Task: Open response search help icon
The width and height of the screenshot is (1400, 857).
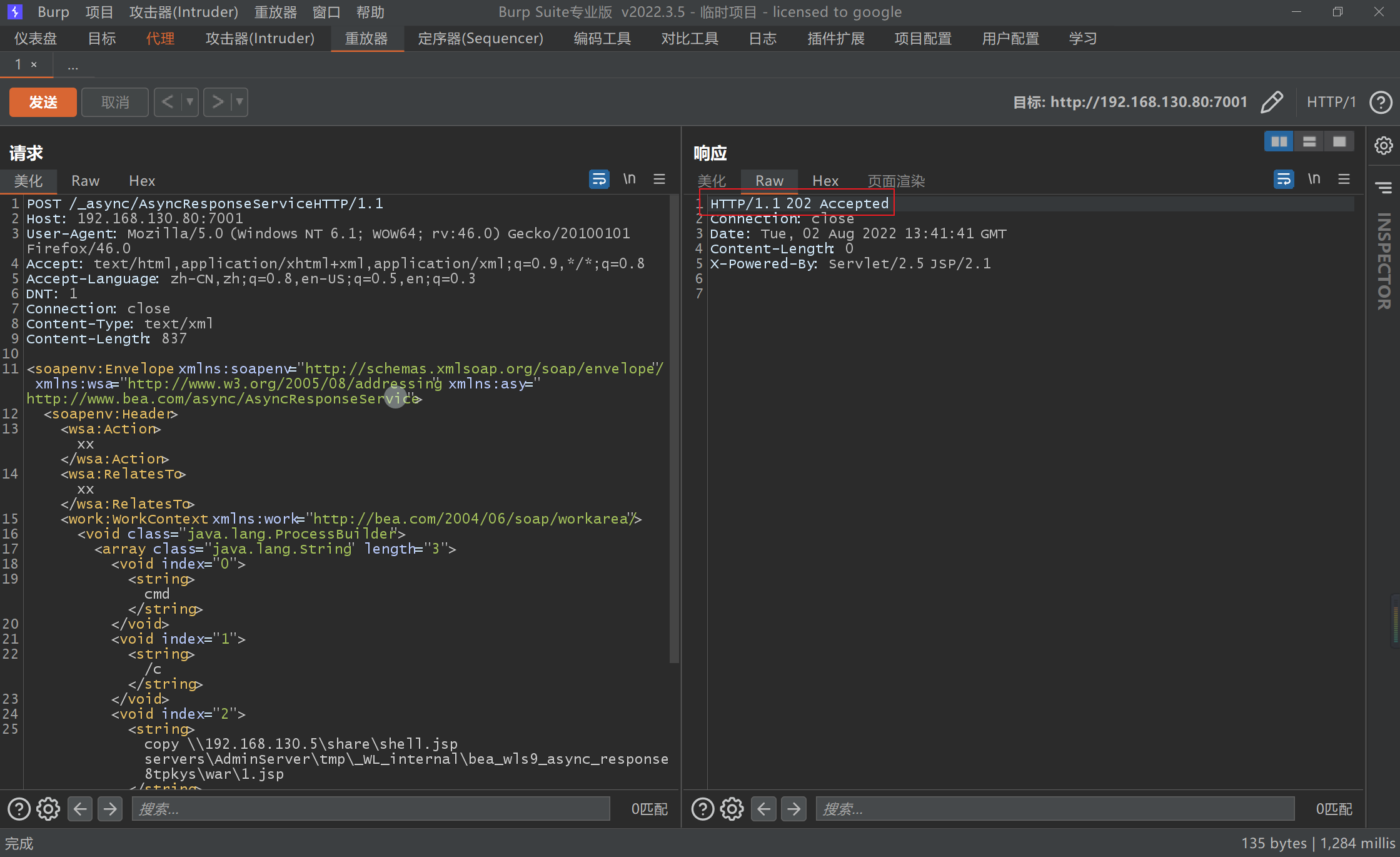Action: coord(703,809)
